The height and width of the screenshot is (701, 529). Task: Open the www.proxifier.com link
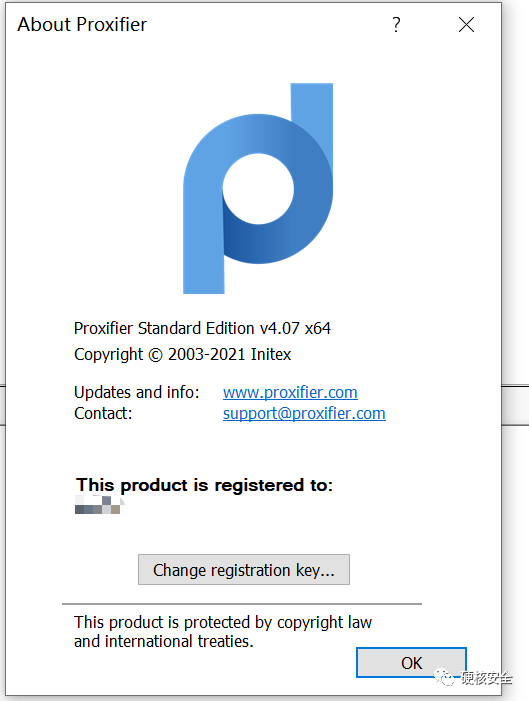[x=290, y=393]
